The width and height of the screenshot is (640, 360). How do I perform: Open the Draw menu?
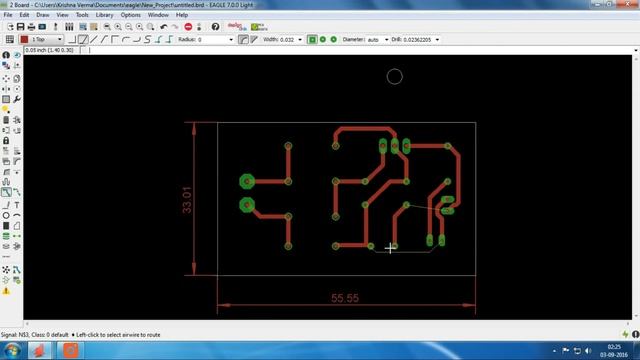pos(42,15)
